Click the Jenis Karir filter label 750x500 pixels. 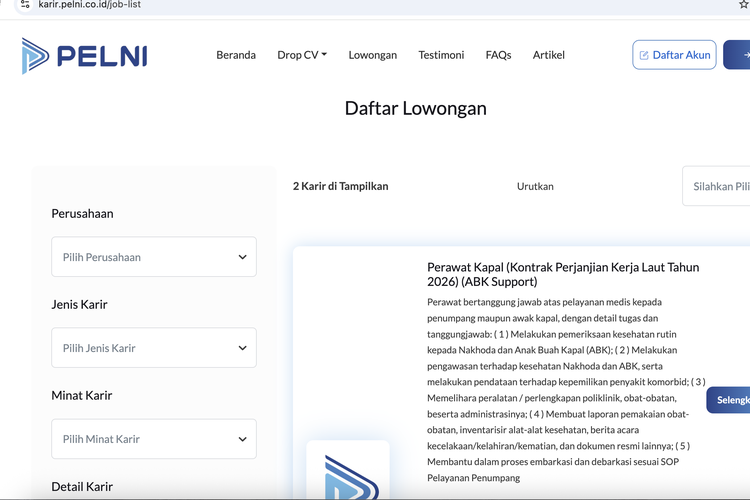pos(79,304)
